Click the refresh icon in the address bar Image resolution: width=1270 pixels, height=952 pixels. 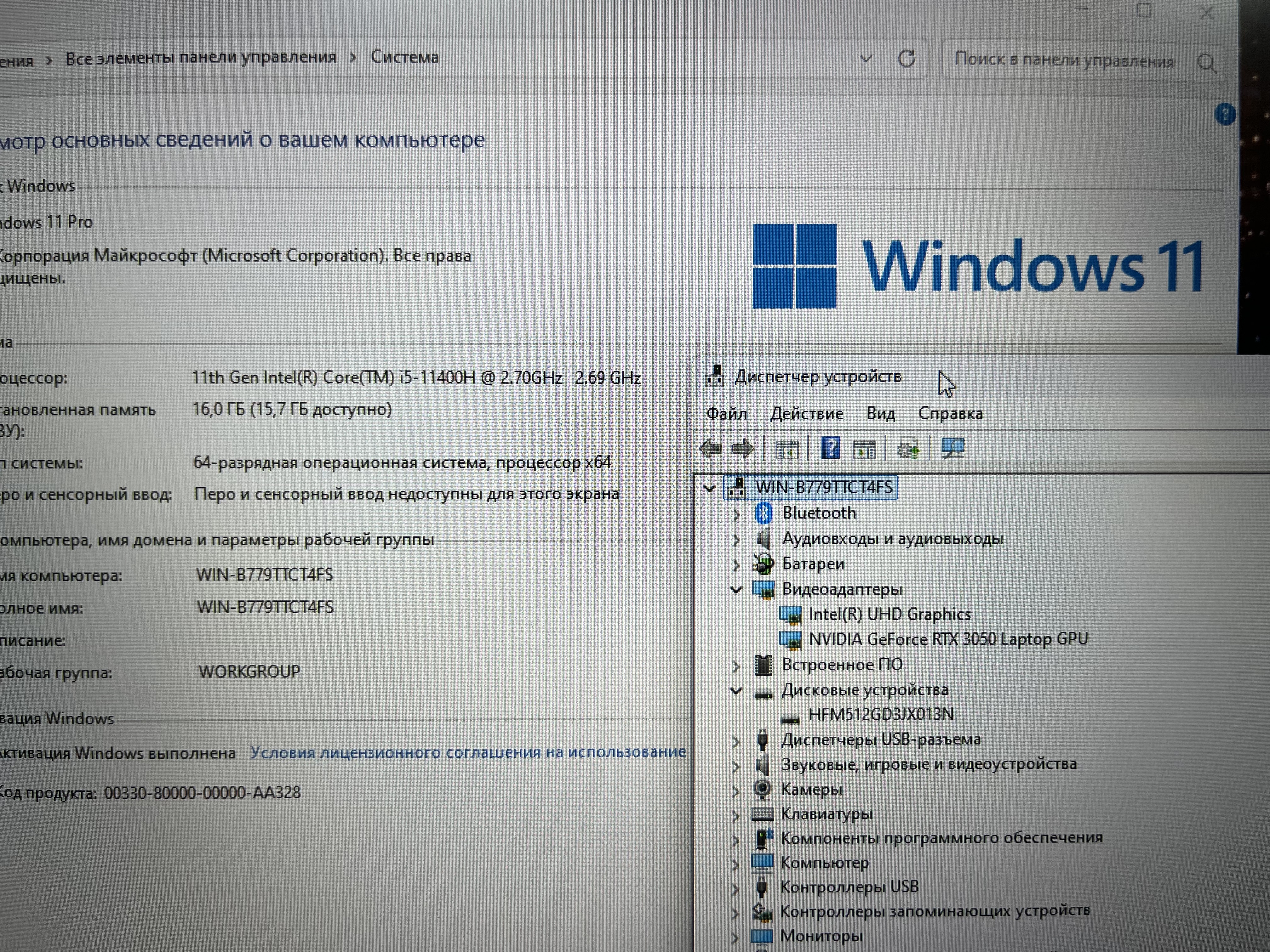point(906,59)
